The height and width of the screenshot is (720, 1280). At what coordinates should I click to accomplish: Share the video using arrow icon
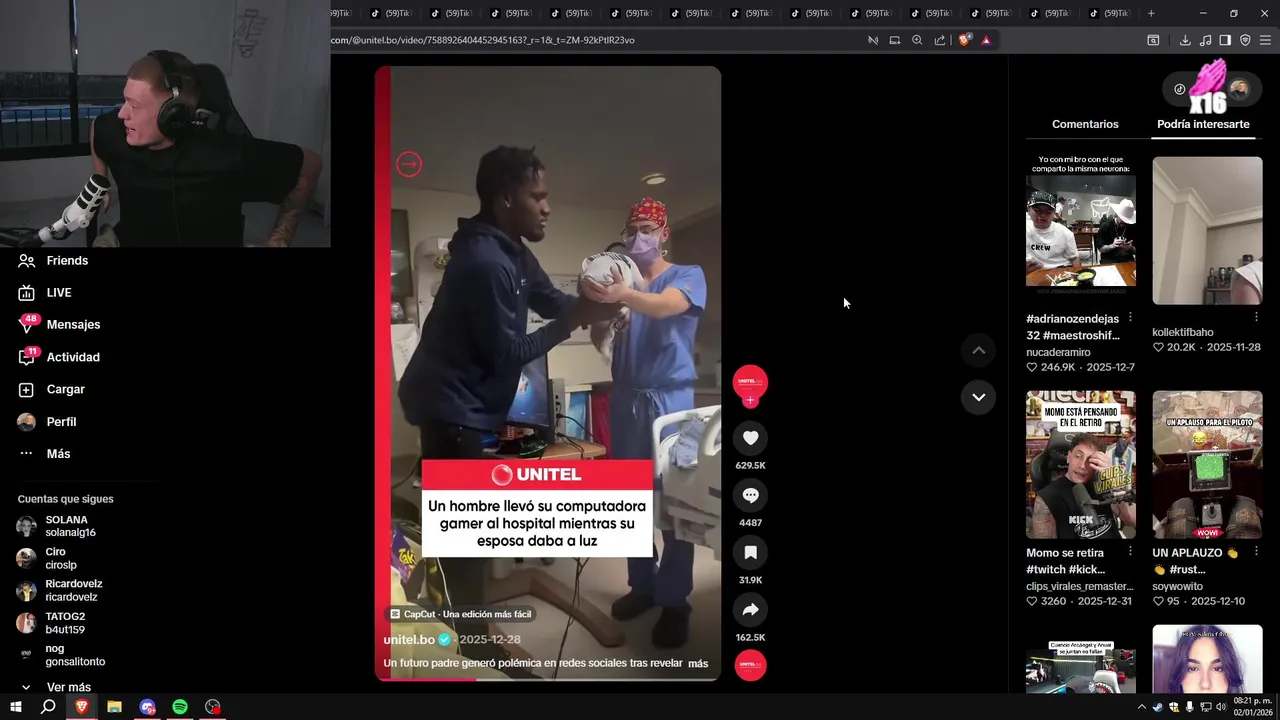pos(750,609)
